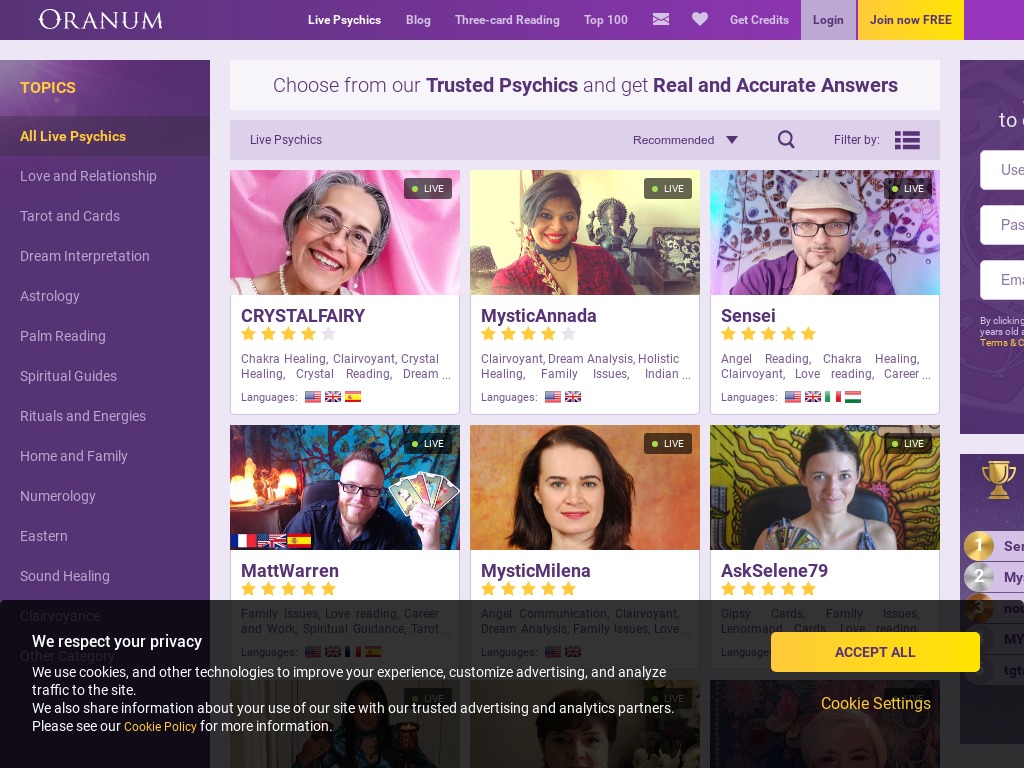Click the rank 1 gold medal badge
1024x768 pixels.
(x=978, y=545)
